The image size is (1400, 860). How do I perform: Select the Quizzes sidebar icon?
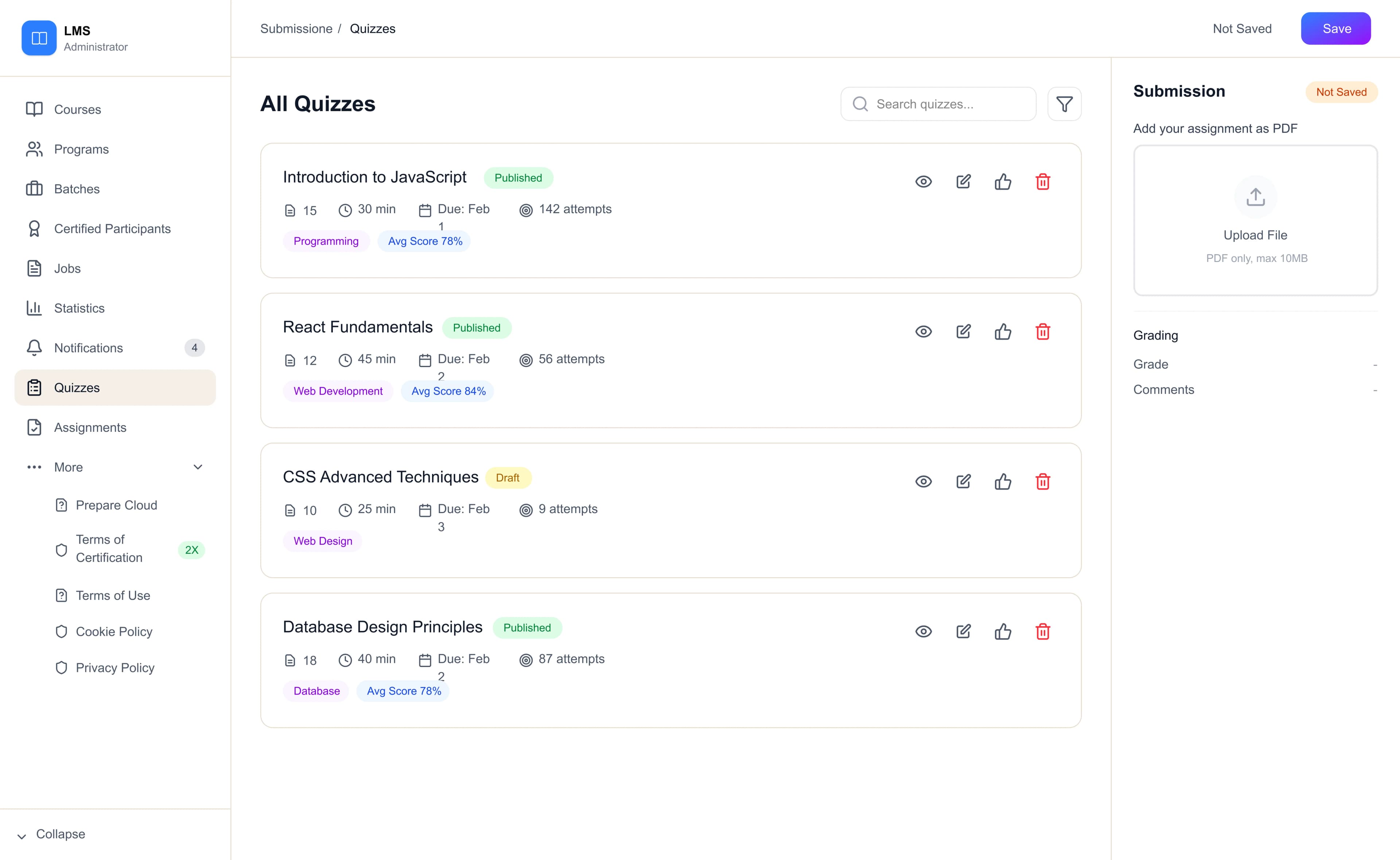click(x=34, y=387)
